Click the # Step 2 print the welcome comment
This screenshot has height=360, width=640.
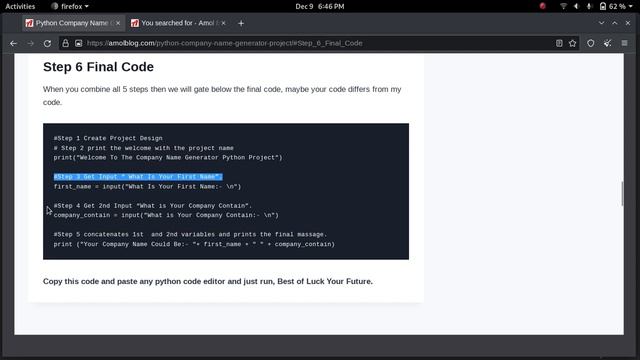(144, 148)
